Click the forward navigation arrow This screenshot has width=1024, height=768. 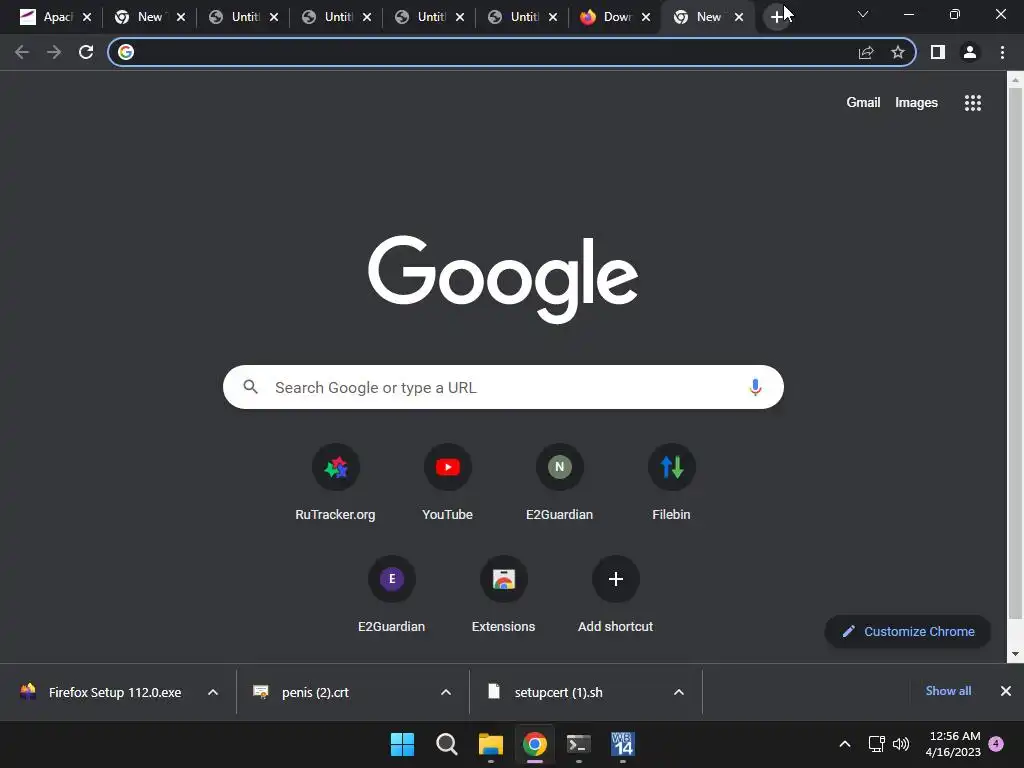[x=54, y=52]
